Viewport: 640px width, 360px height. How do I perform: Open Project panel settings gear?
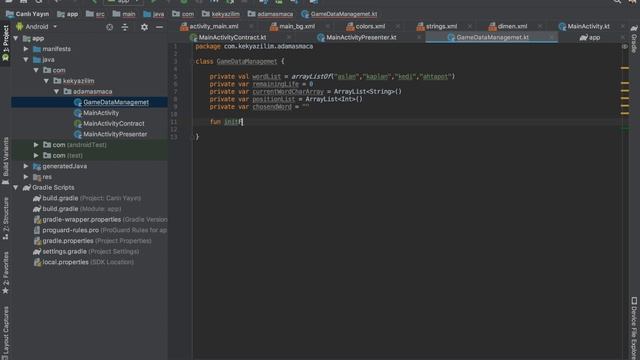144,27
